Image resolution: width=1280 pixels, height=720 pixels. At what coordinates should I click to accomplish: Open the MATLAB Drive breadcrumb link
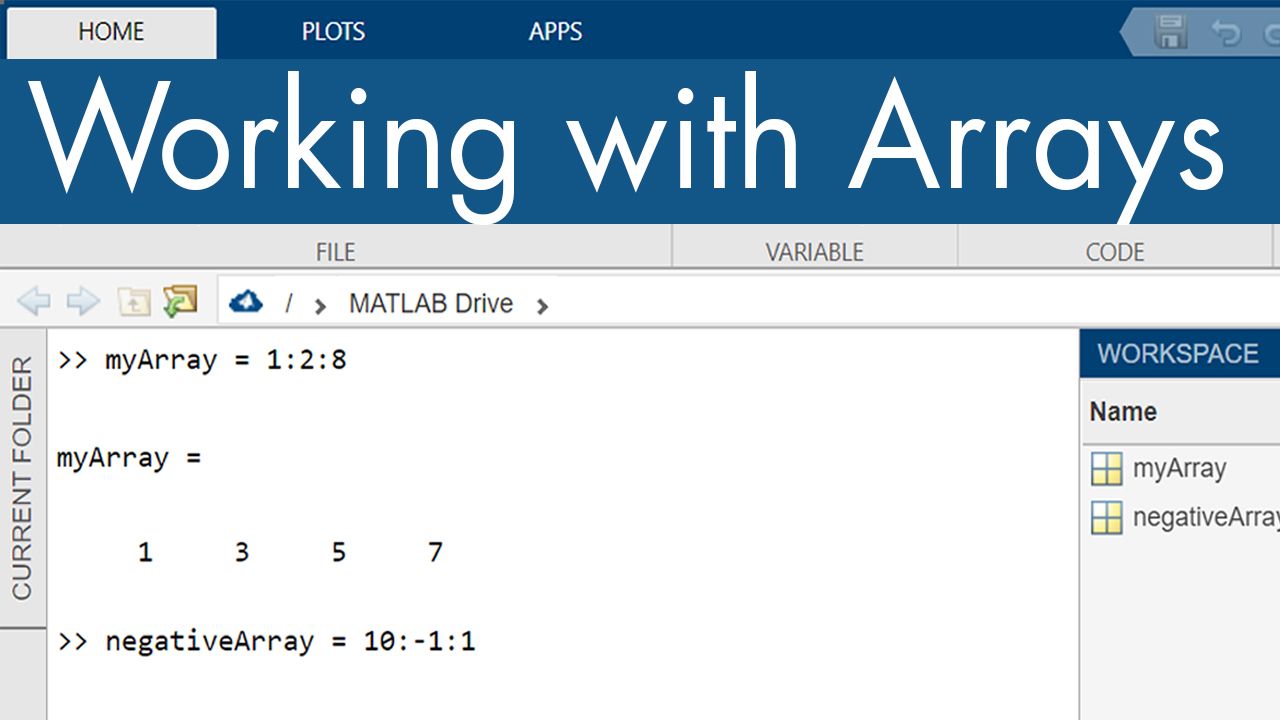pyautogui.click(x=430, y=303)
